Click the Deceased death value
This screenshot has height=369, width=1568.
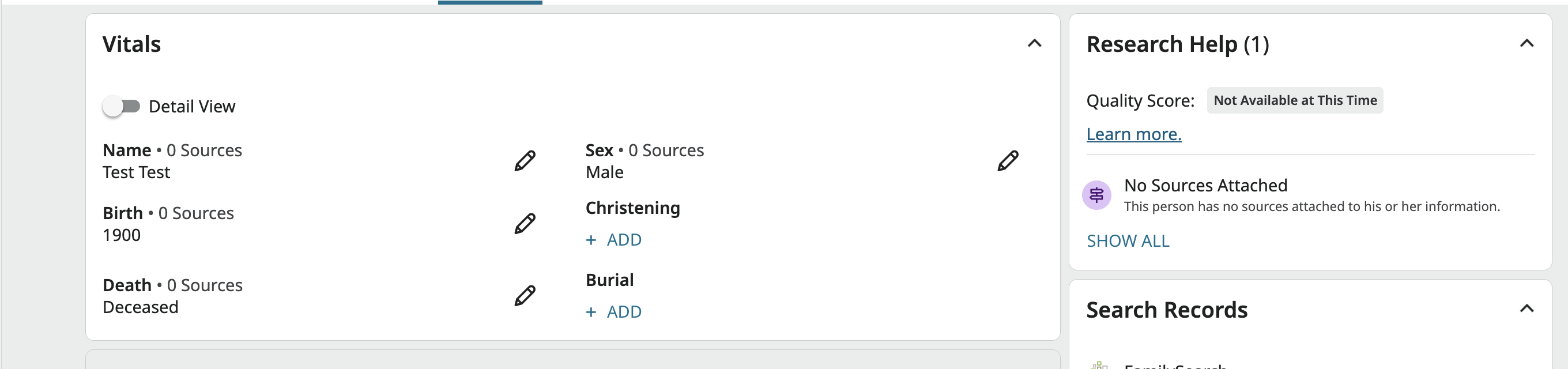click(141, 307)
